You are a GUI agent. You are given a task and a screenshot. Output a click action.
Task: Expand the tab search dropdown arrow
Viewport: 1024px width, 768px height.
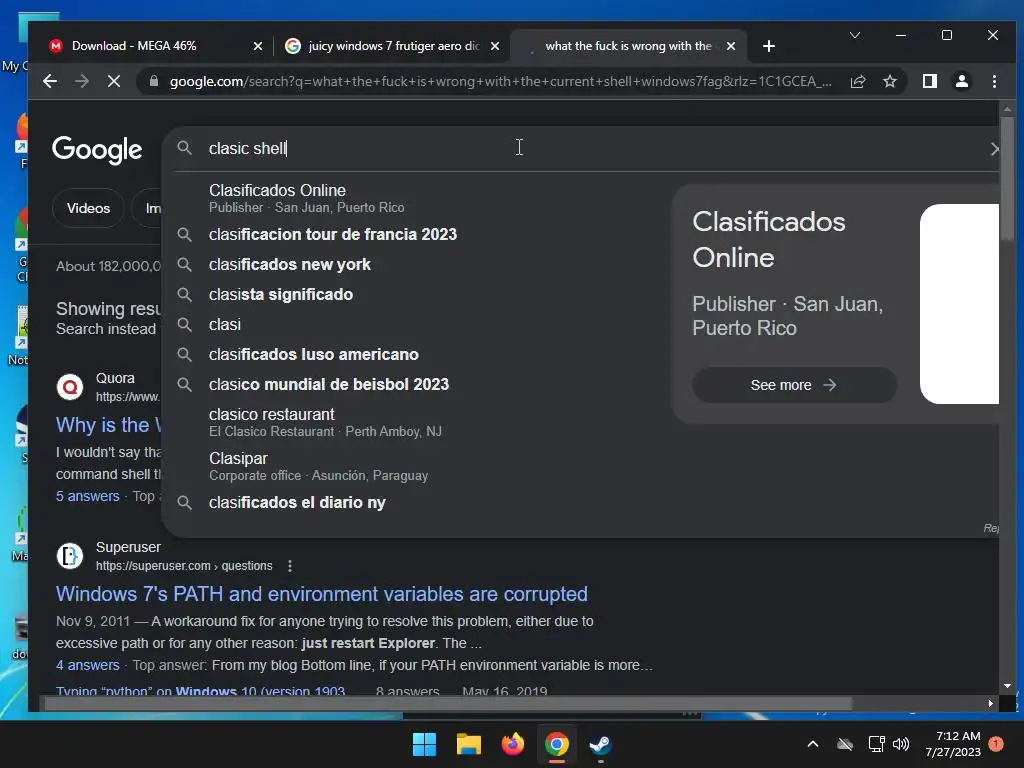point(854,35)
